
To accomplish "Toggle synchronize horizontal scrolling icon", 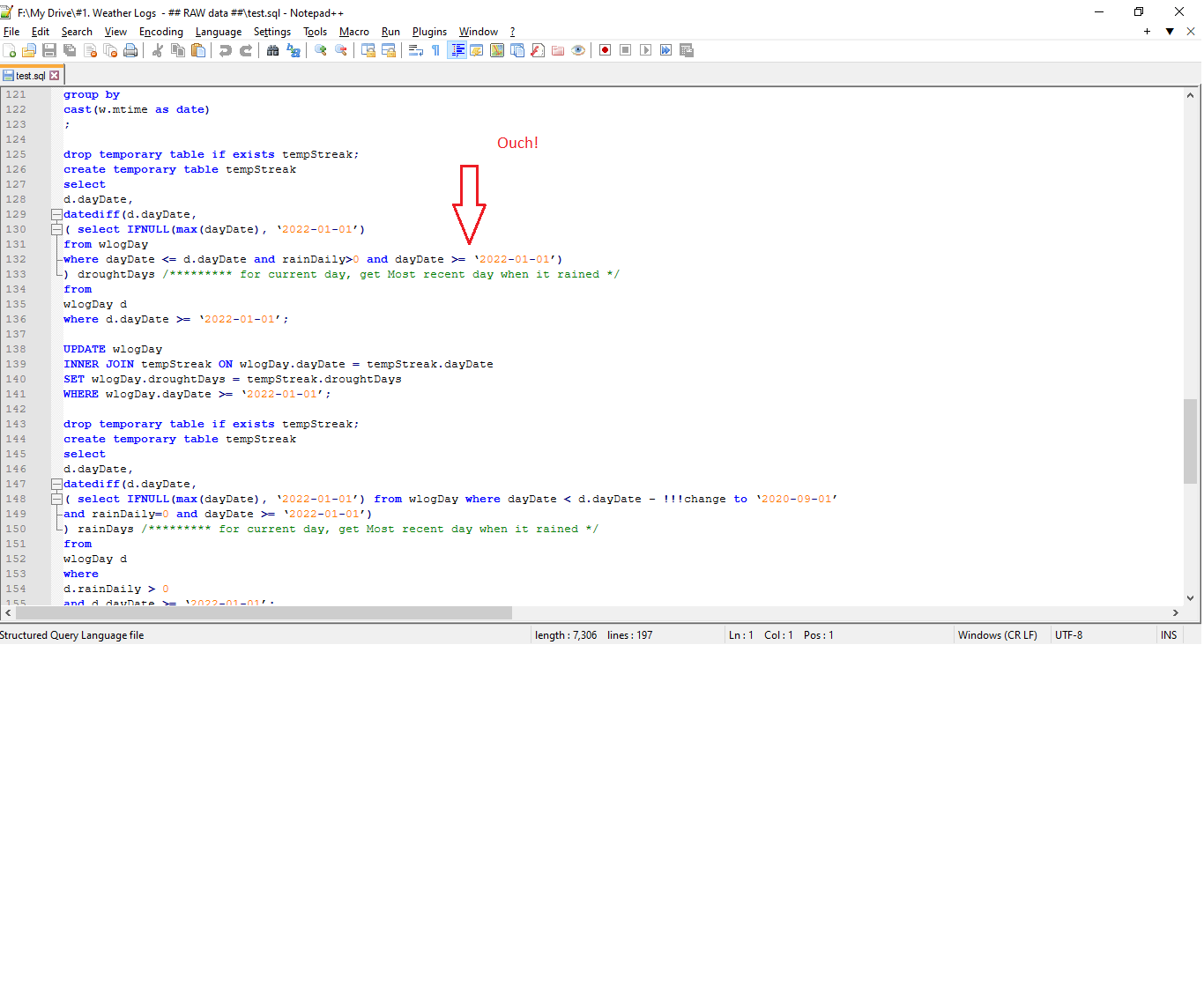I will click(389, 50).
